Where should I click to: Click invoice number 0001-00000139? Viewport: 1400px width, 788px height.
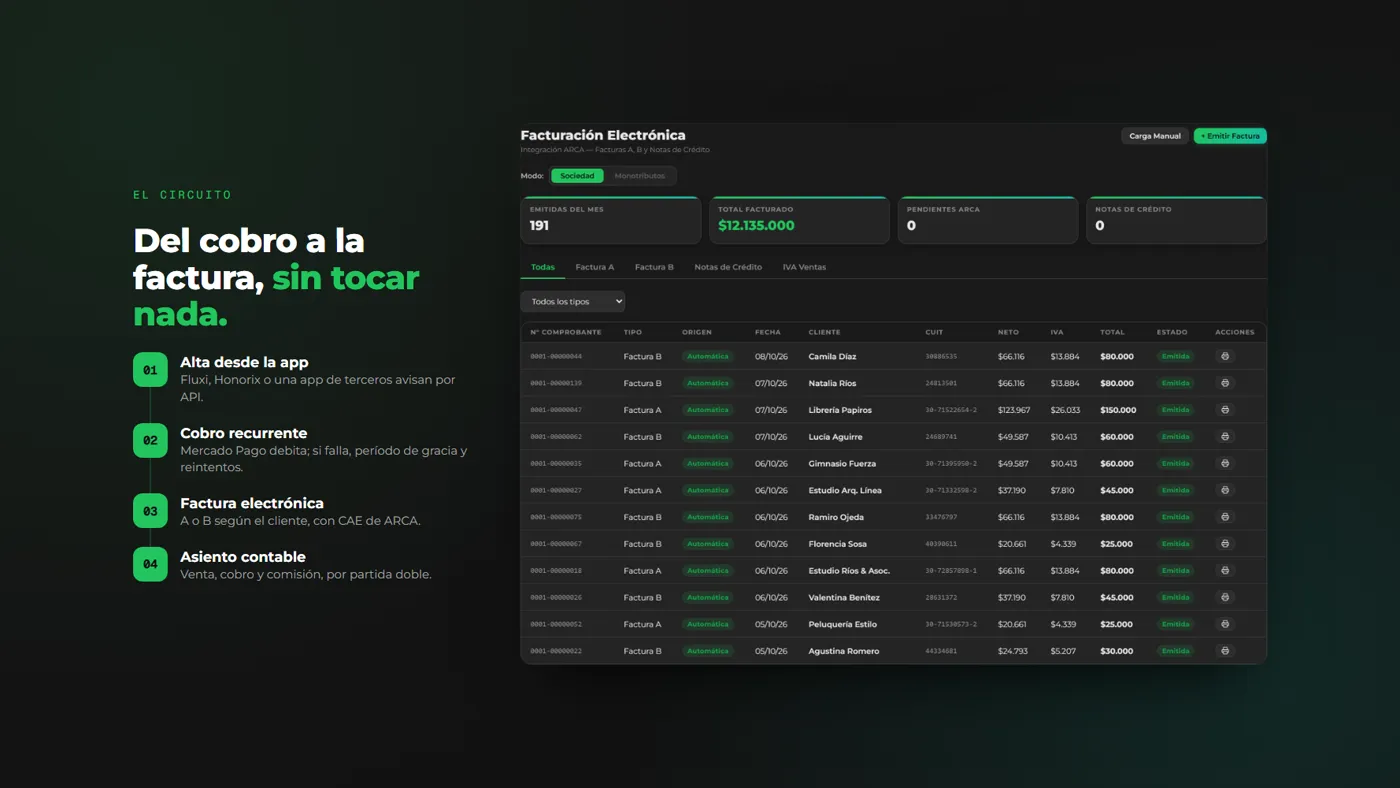pos(556,383)
